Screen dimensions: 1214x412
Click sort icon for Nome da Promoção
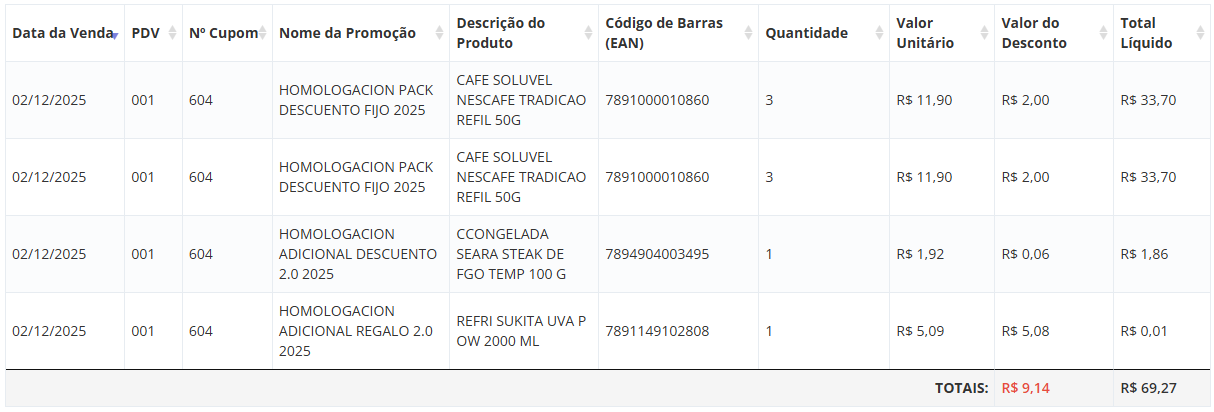[439, 33]
